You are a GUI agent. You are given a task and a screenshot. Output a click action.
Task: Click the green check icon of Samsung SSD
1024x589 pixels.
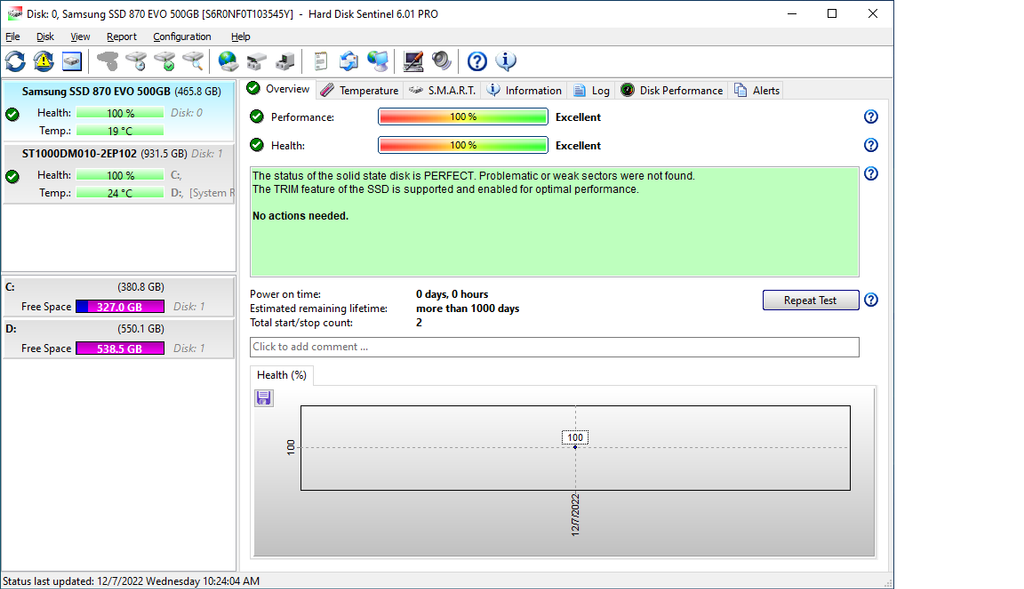pos(12,114)
